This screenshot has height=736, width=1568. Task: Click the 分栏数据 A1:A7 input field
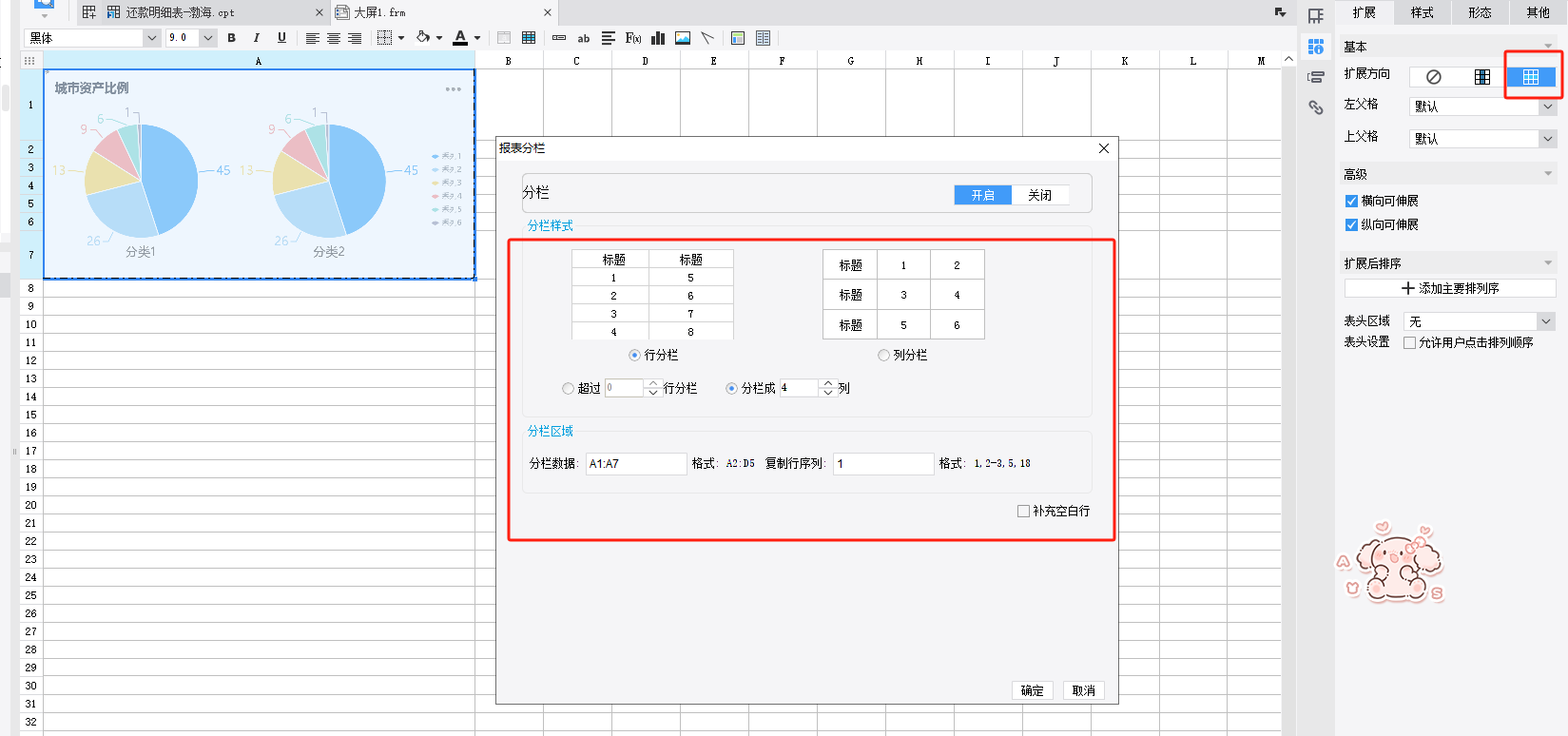[636, 464]
